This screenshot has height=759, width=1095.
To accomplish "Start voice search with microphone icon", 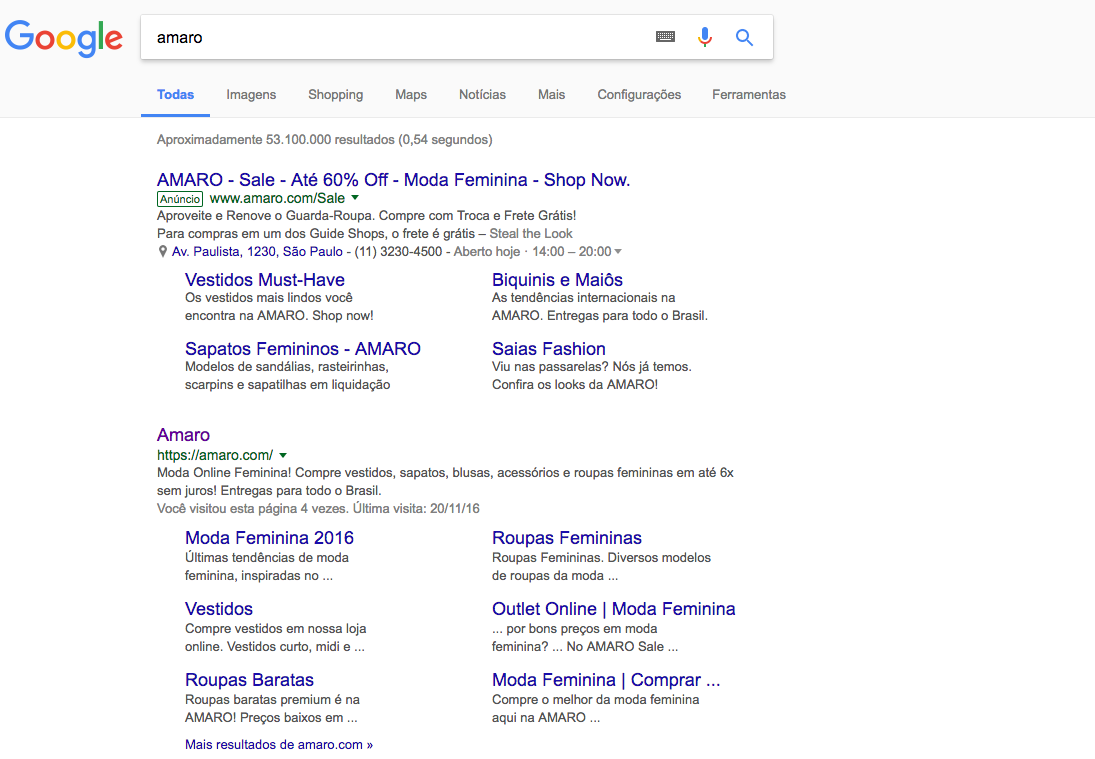I will pyautogui.click(x=705, y=37).
